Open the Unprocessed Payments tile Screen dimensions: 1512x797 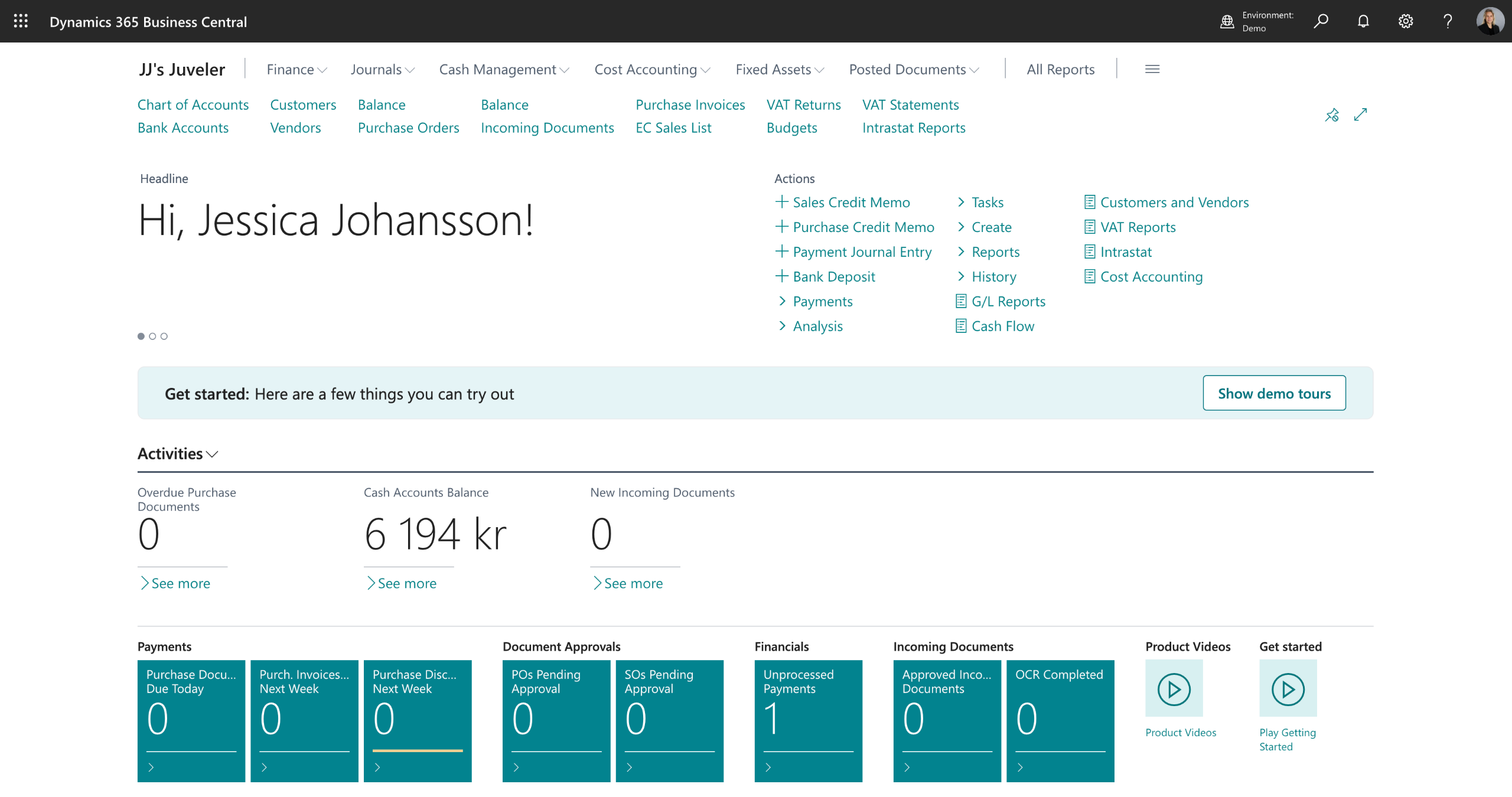[808, 720]
